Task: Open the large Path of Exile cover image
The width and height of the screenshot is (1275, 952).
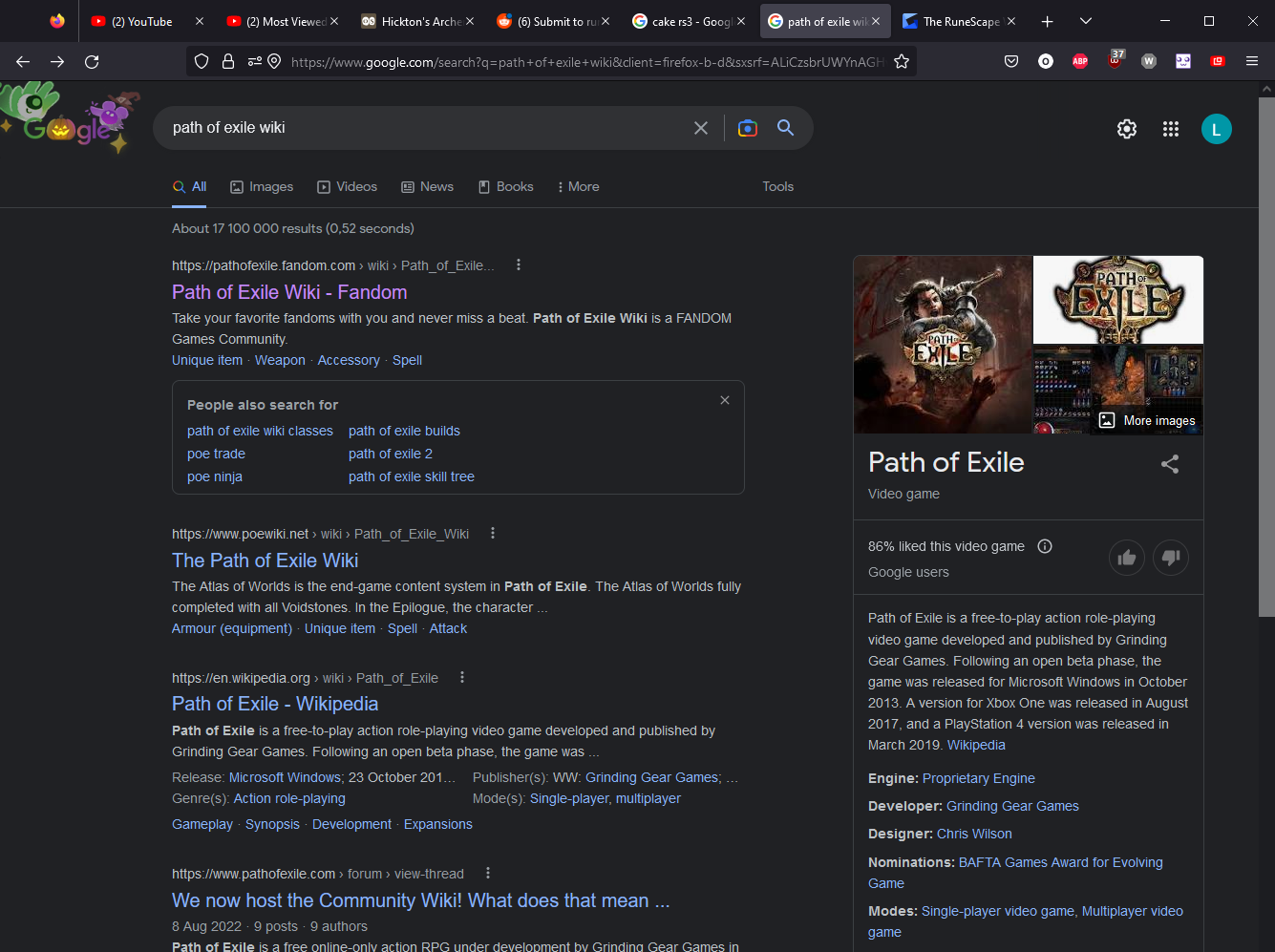Action: click(943, 345)
